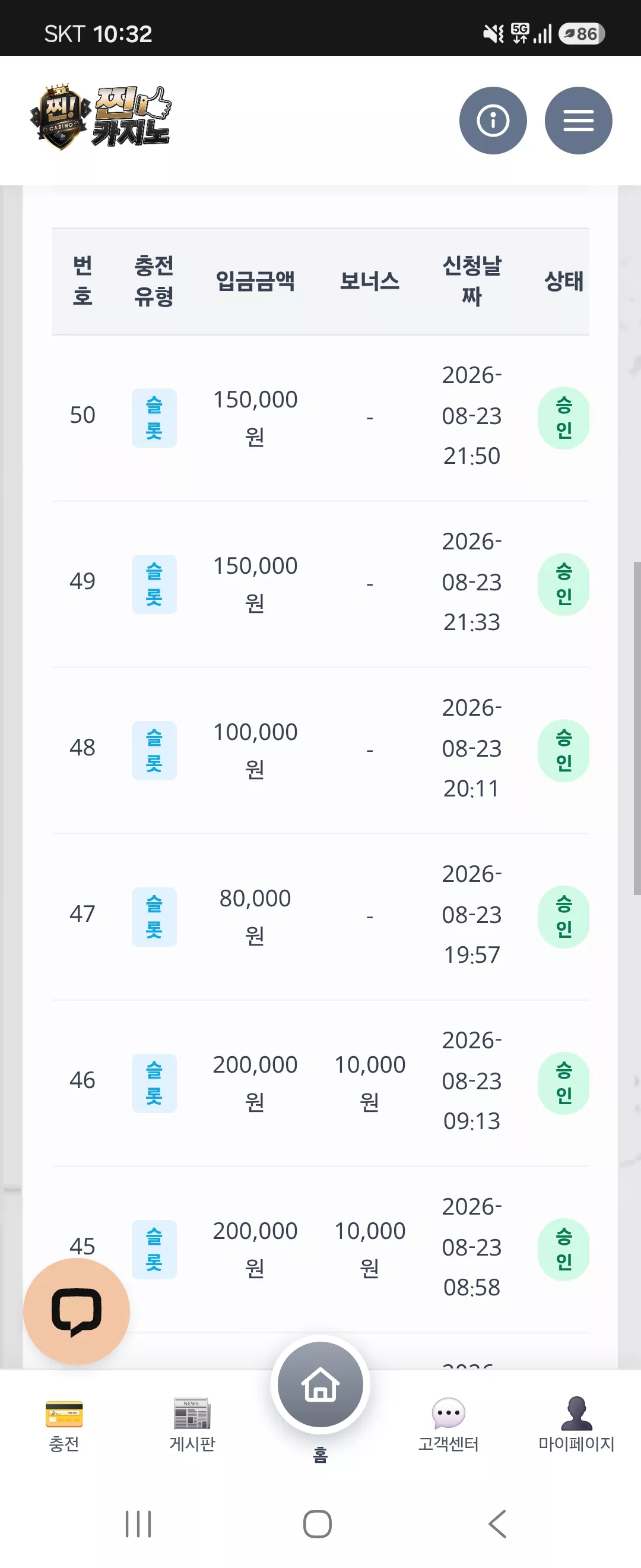Tap Android back navigation arrow
The width and height of the screenshot is (641, 1568).
tap(497, 1524)
